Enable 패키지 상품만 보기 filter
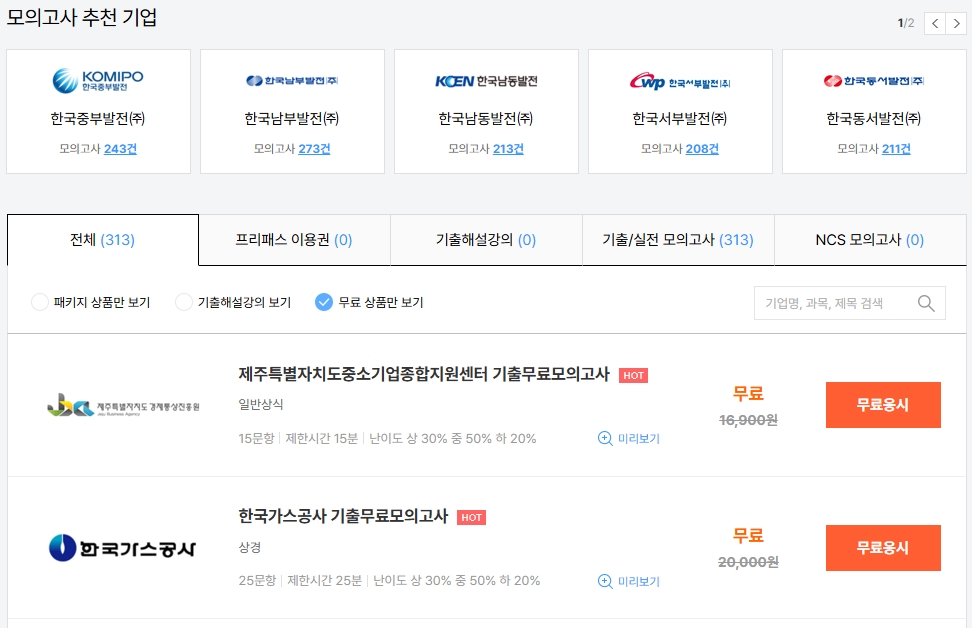Viewport: 972px width, 628px height. click(x=40, y=302)
